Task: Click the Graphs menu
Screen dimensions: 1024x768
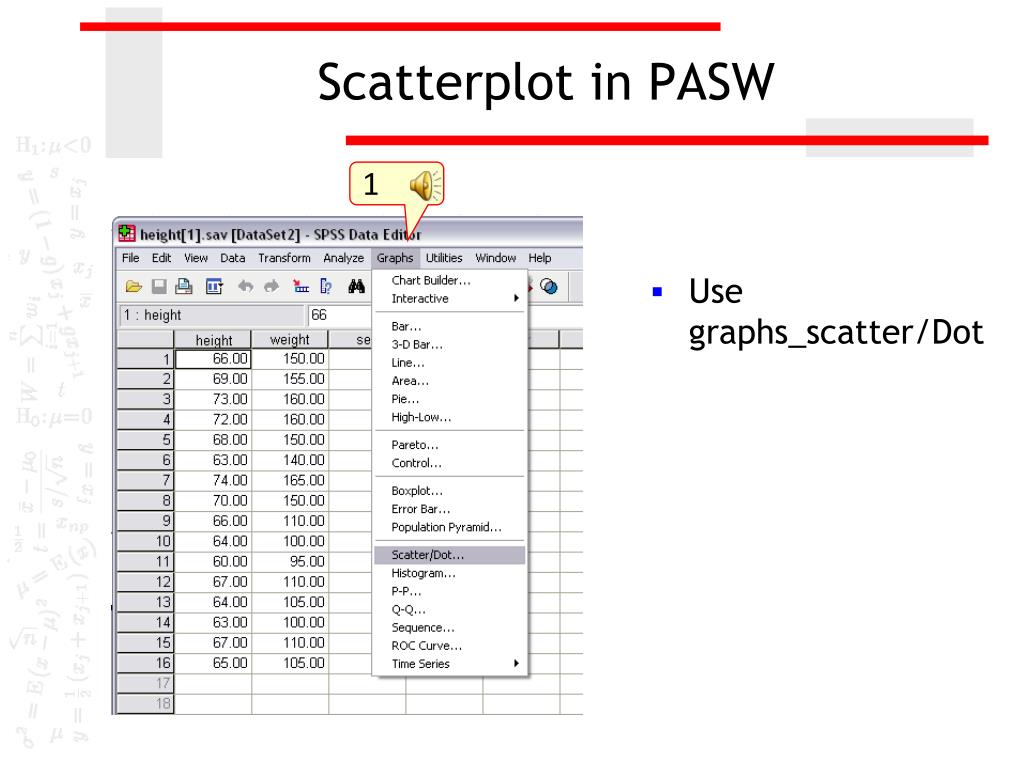Action: (395, 258)
